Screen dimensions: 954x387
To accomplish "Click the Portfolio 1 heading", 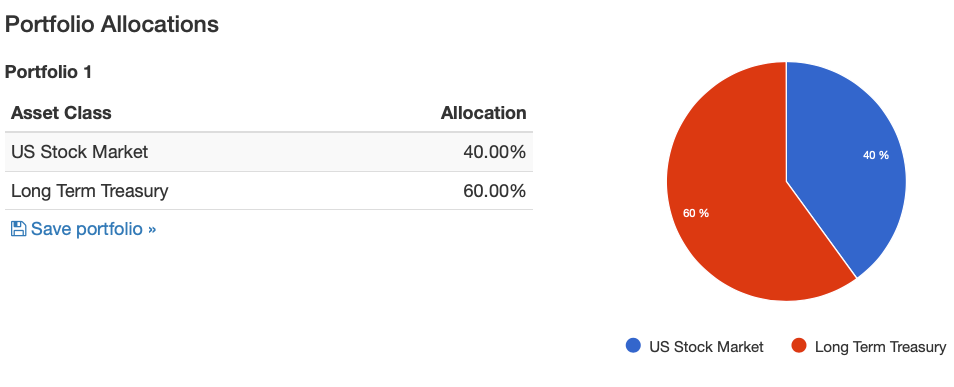I will point(48,72).
